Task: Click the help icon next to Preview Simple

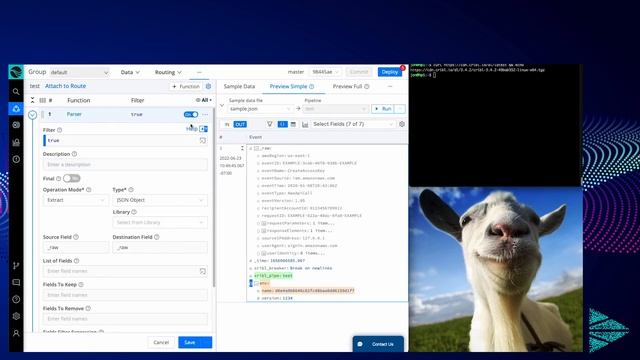Action: [311, 87]
